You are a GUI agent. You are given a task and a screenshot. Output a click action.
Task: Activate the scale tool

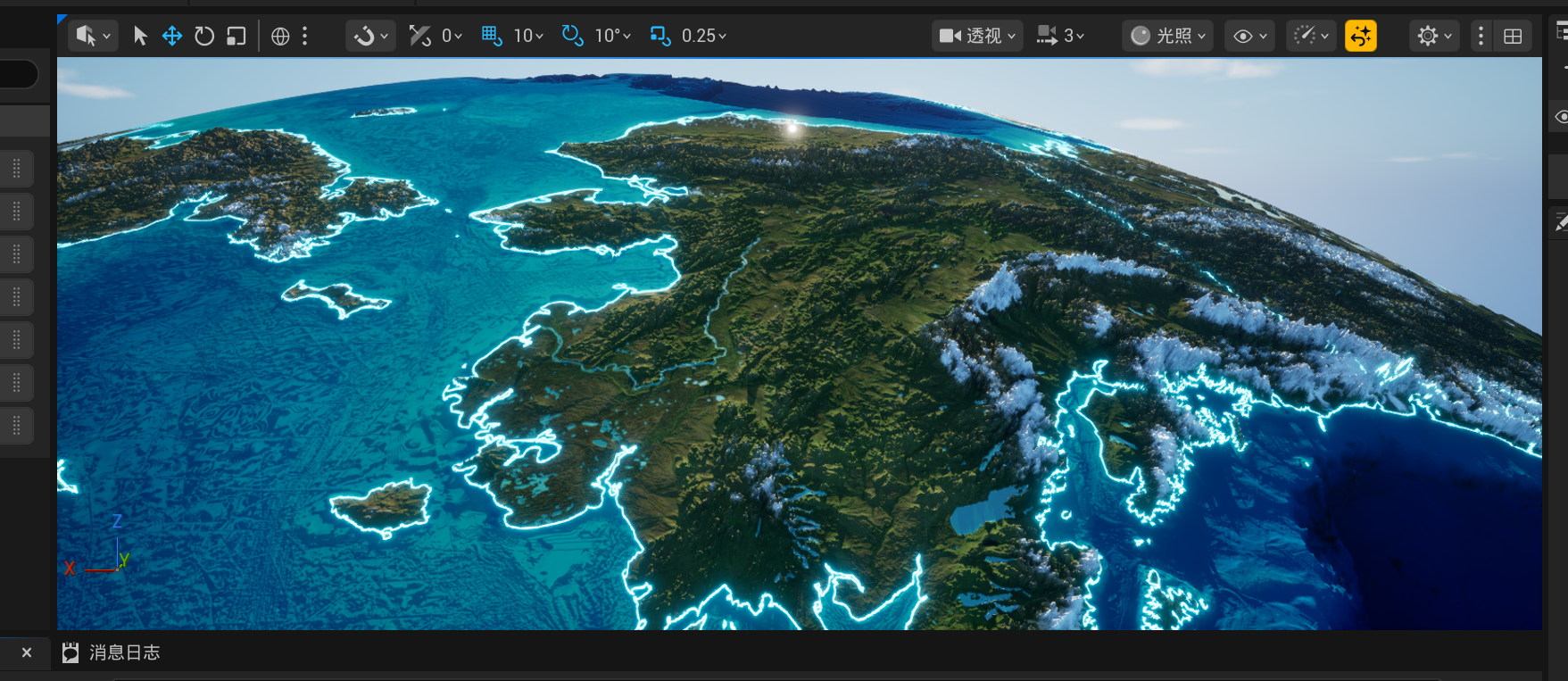point(236,36)
